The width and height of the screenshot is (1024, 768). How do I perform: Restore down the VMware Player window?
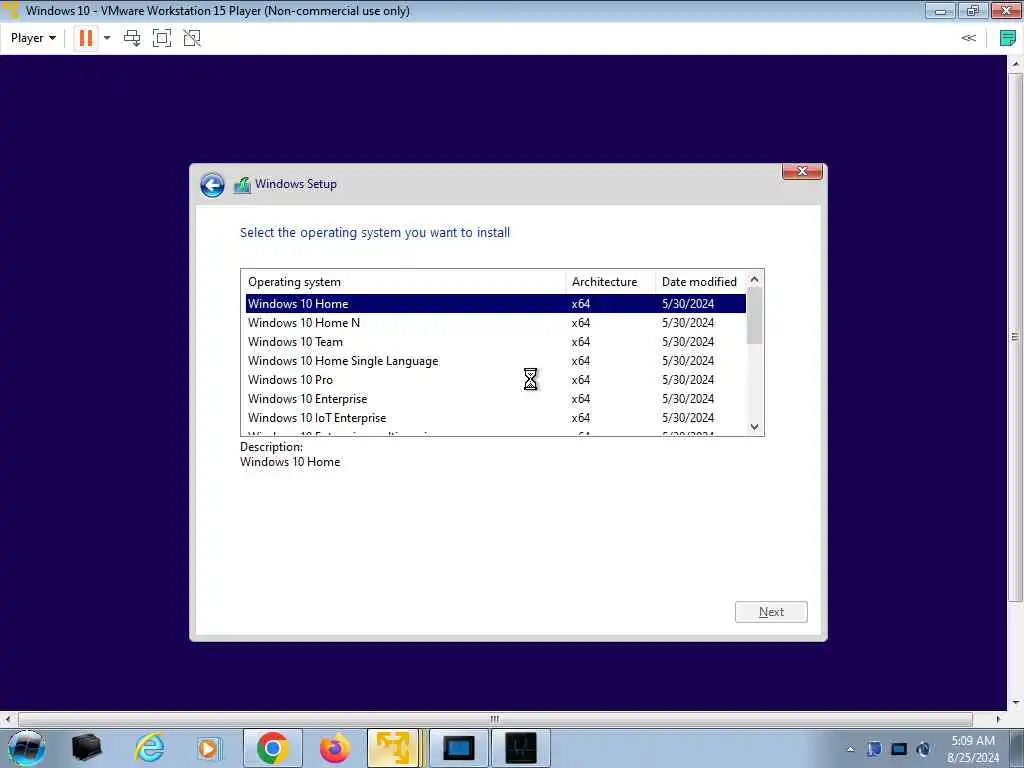click(x=973, y=10)
